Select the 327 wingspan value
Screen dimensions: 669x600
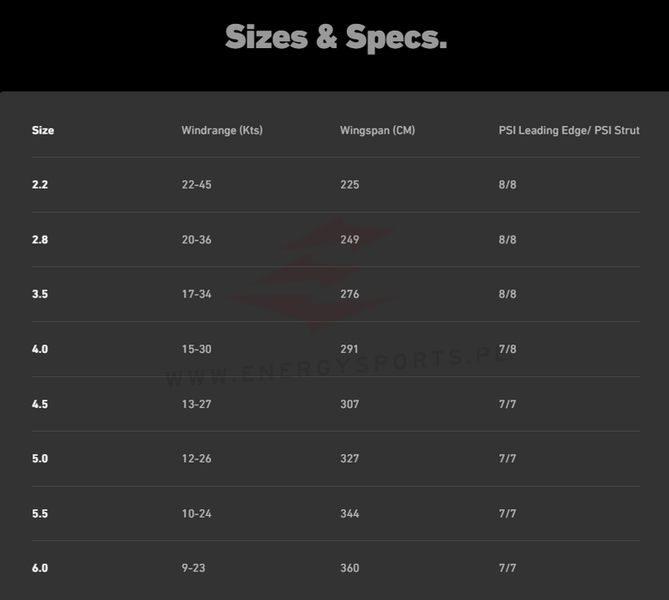[350, 459]
